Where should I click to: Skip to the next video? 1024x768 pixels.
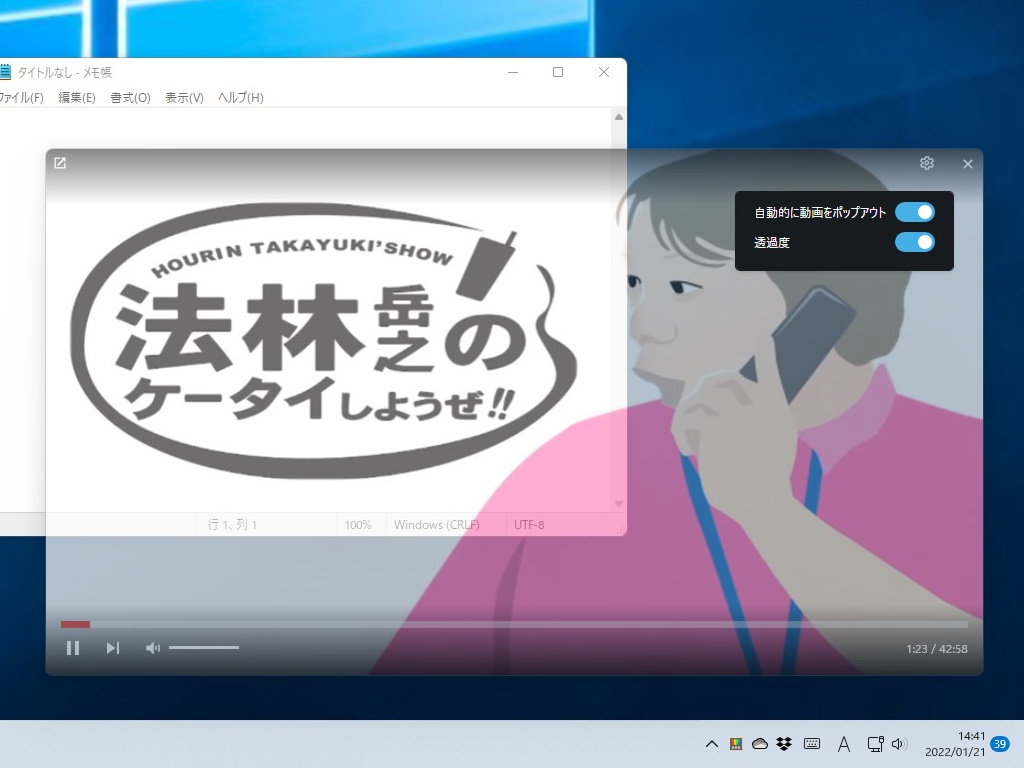112,647
